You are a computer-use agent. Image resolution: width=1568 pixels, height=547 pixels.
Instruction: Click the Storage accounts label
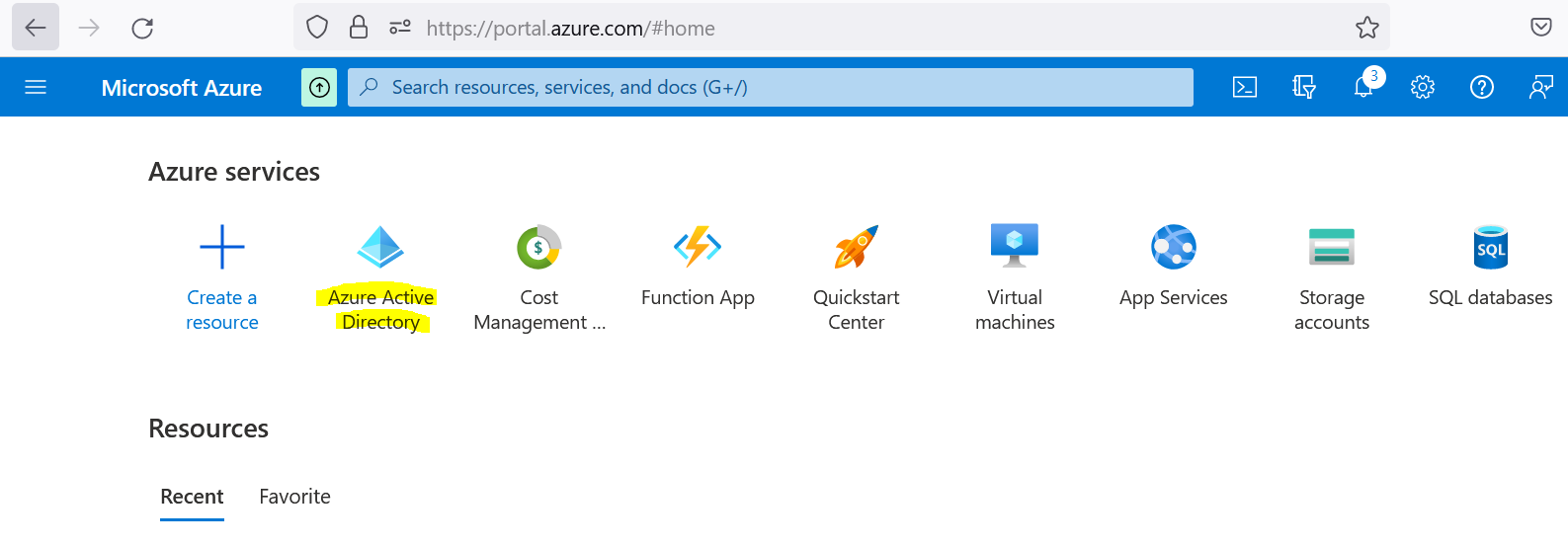pyautogui.click(x=1332, y=310)
